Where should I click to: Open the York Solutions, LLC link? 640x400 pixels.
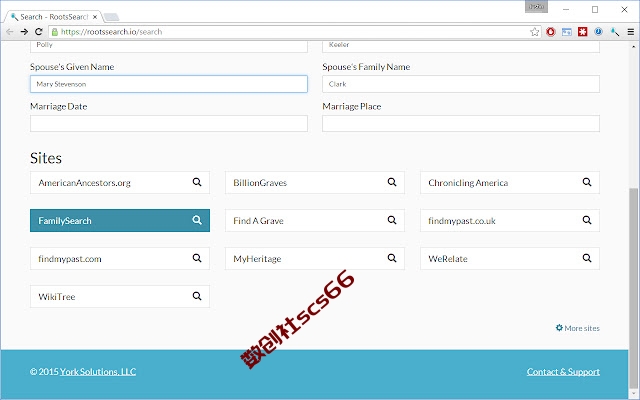98,371
